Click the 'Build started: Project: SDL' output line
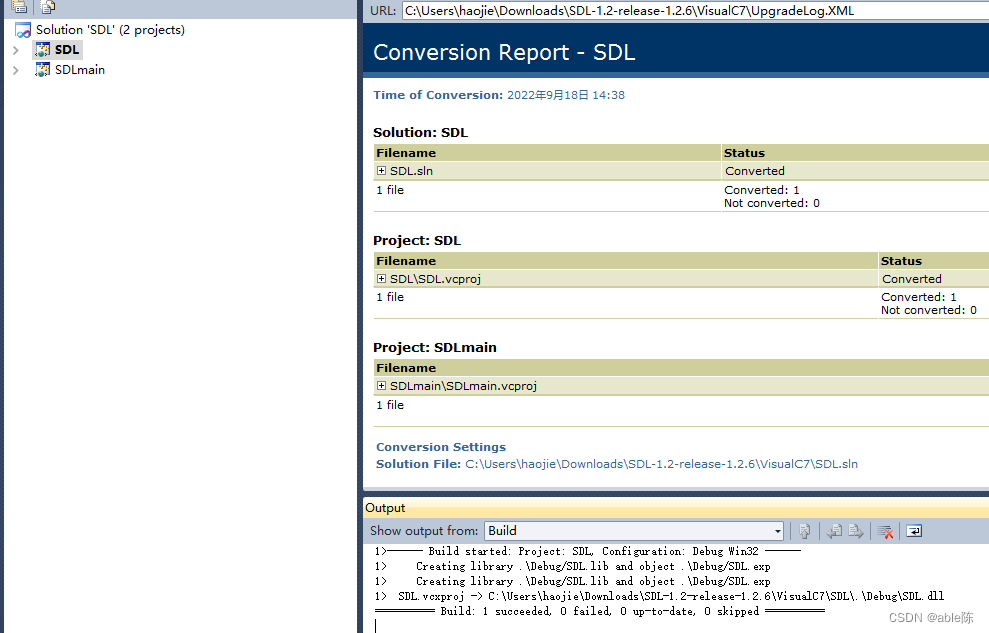 (x=587, y=551)
